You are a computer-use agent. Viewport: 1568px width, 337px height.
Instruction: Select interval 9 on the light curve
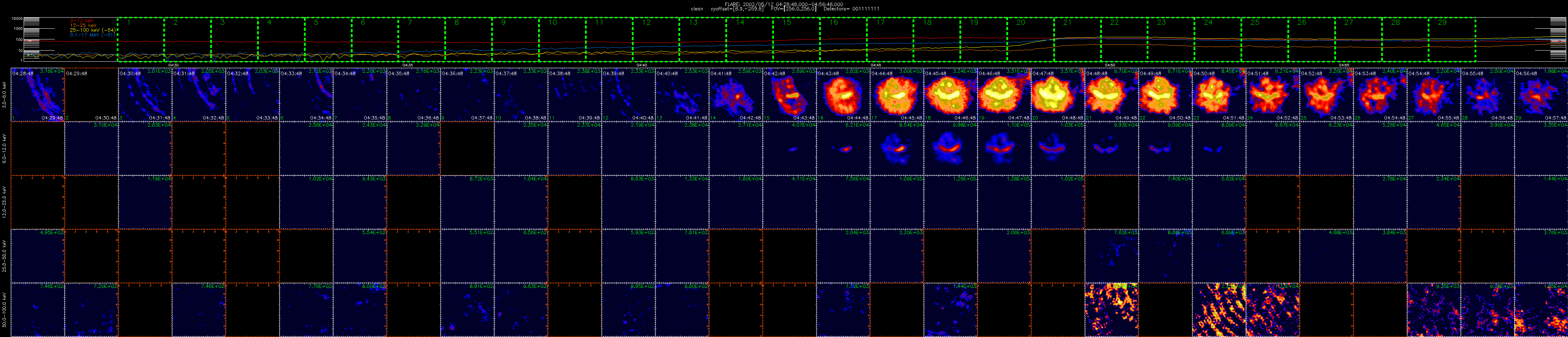[516, 39]
